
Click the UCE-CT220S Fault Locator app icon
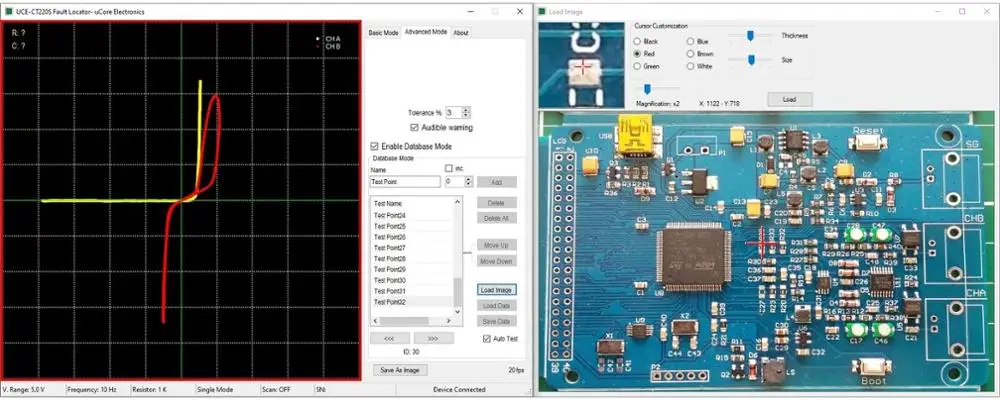pyautogui.click(x=8, y=11)
